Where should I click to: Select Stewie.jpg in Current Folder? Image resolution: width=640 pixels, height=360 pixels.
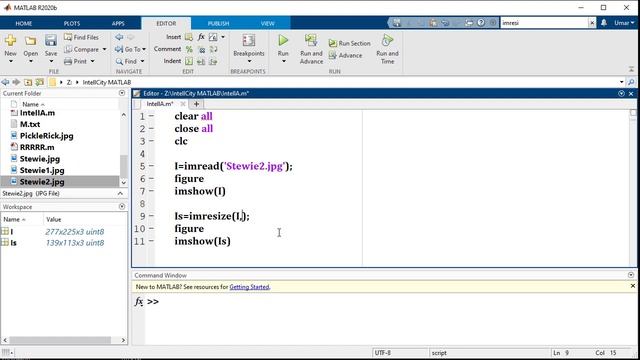point(40,159)
